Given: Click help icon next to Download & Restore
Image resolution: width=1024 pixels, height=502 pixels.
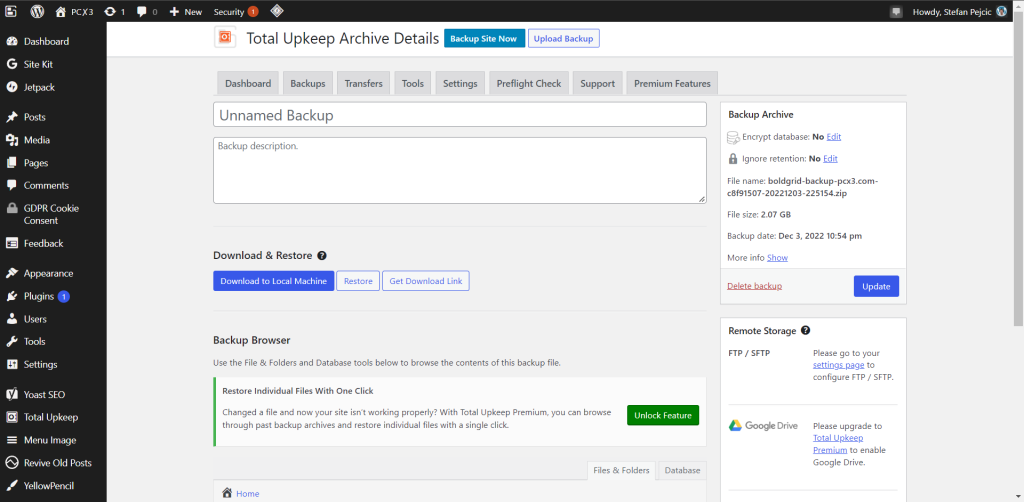Looking at the screenshot, I should 322,256.
